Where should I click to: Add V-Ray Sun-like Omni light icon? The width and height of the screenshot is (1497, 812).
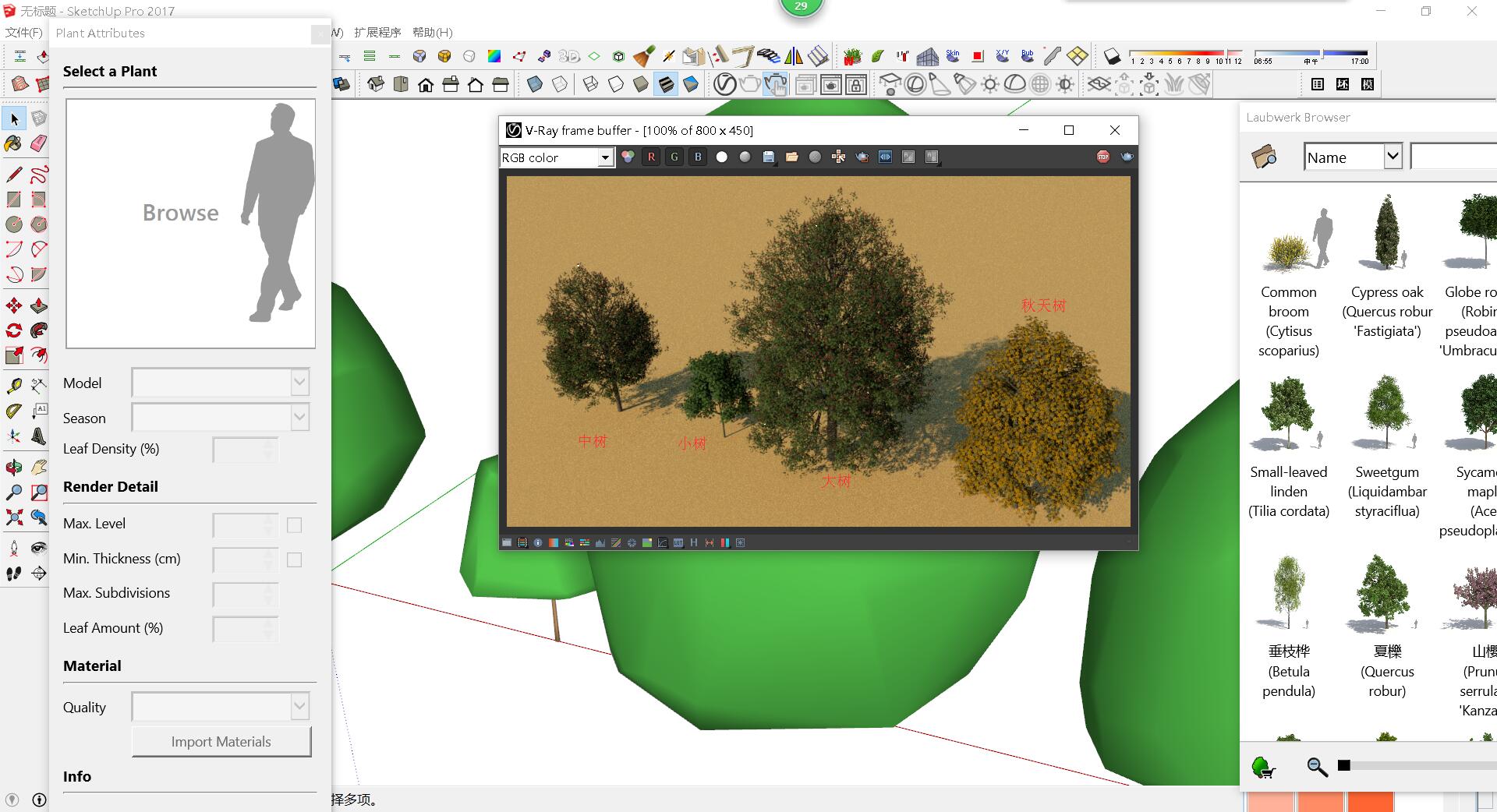[990, 84]
